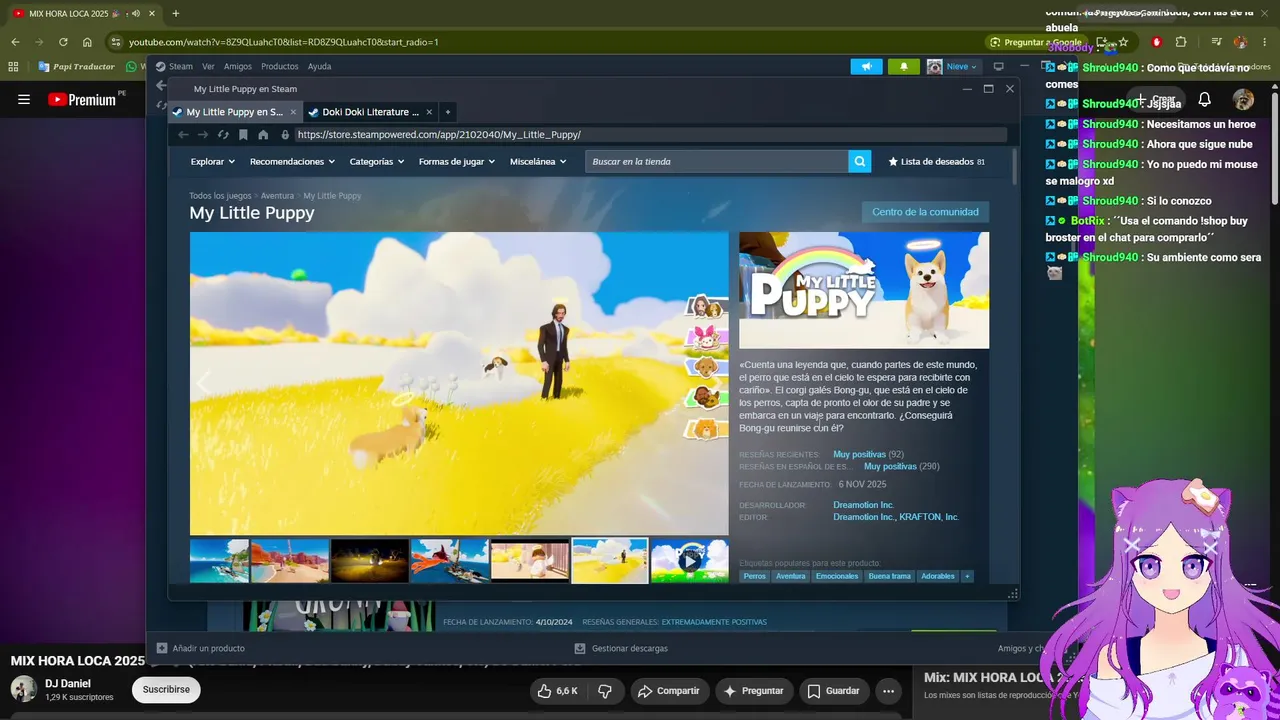
Task: Open more actions for the YouTube video
Action: (888, 691)
